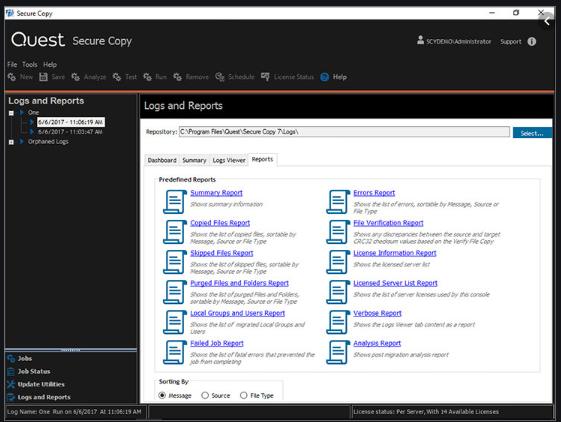Click the Failed Job Report document icon
561x422 pixels.
175,352
